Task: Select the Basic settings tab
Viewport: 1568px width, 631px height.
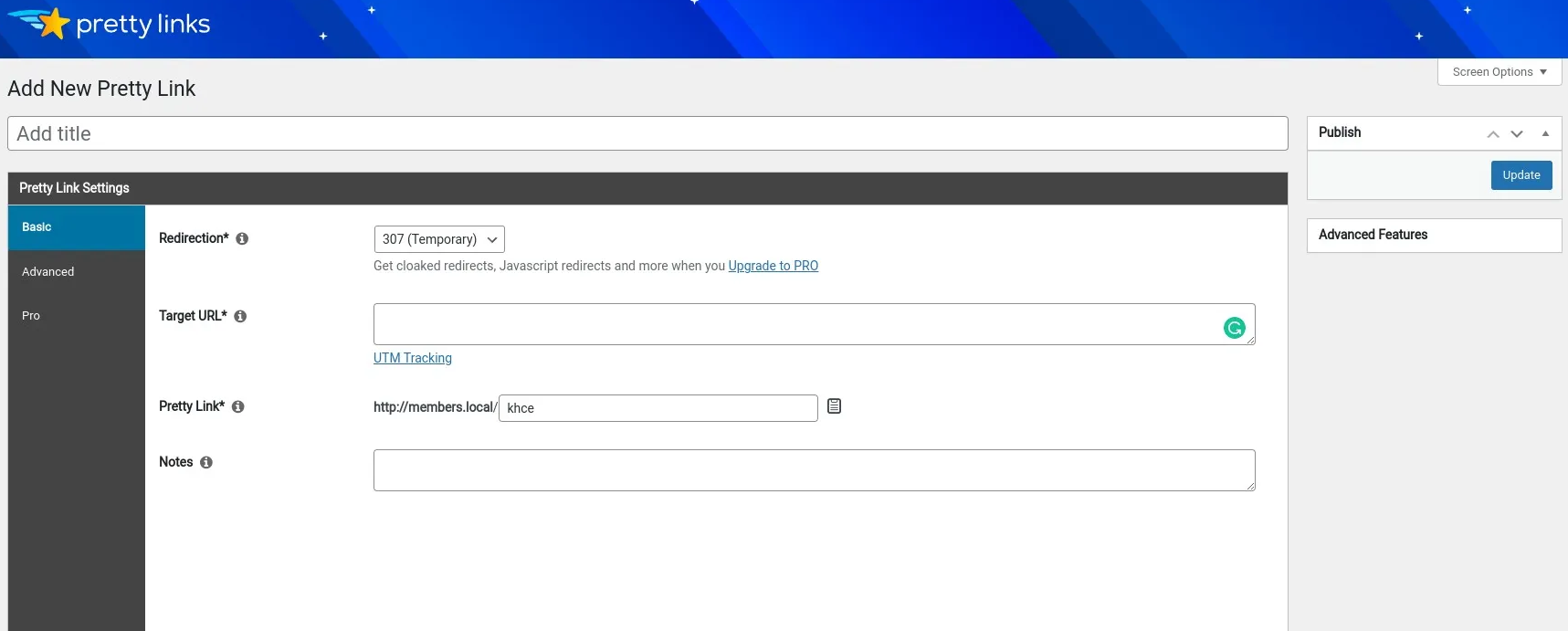Action: point(37,227)
